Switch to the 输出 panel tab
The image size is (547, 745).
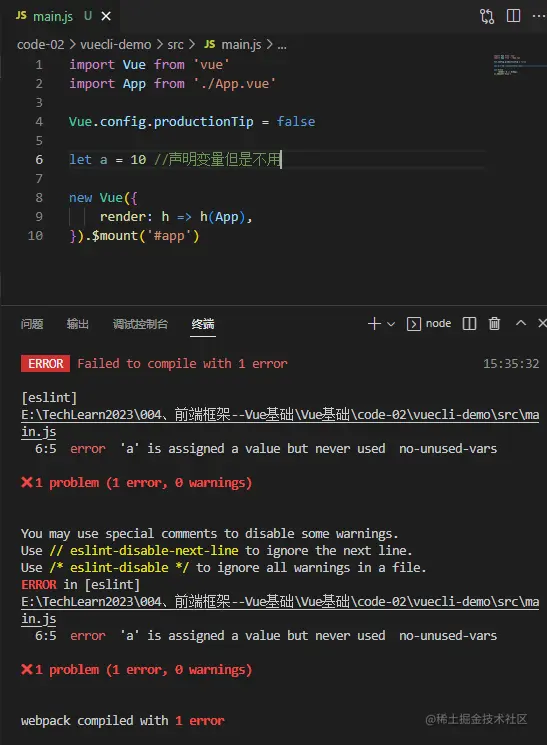[x=77, y=324]
